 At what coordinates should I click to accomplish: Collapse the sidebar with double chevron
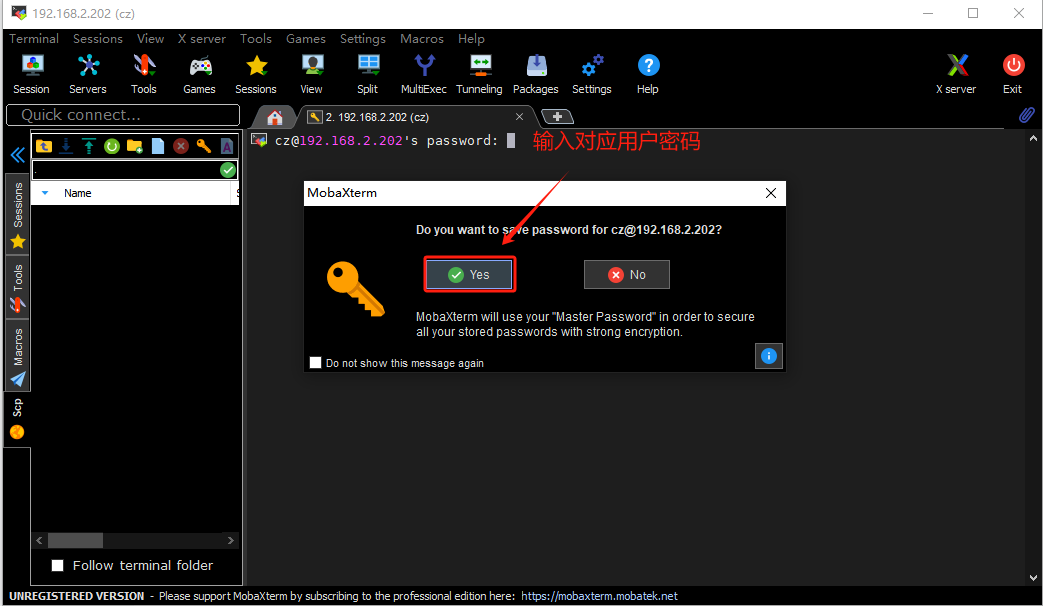tap(17, 155)
